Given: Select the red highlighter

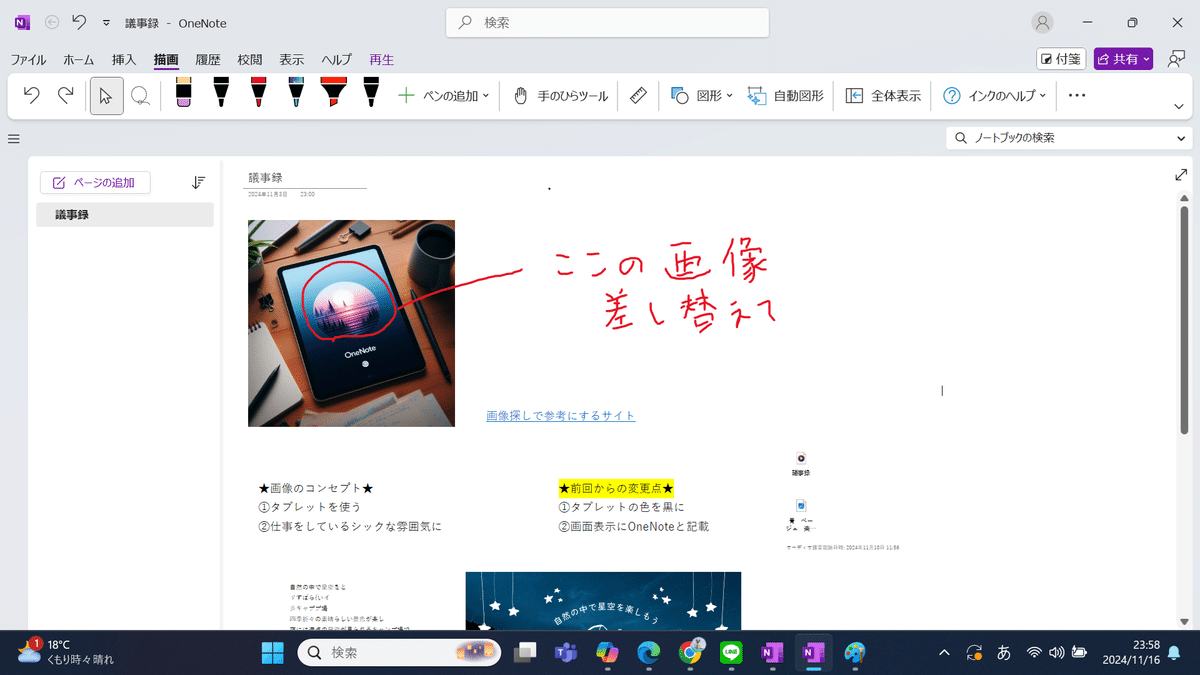Looking at the screenshot, I should tap(333, 93).
